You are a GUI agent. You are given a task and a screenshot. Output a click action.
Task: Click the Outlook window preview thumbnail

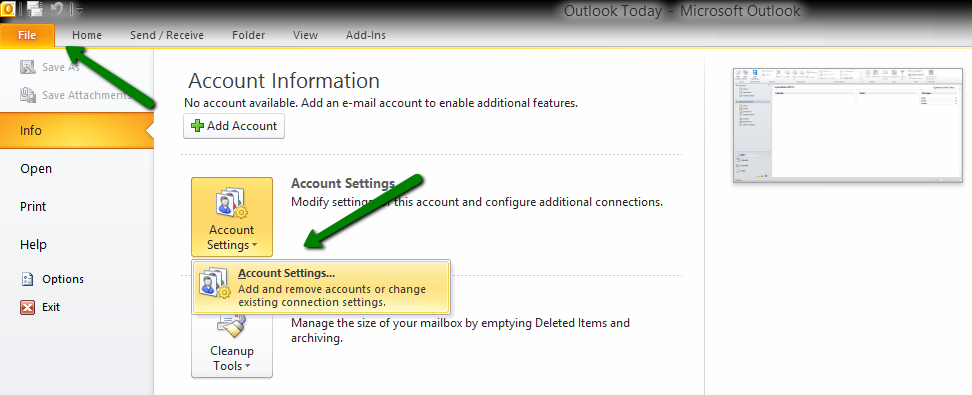pos(846,125)
